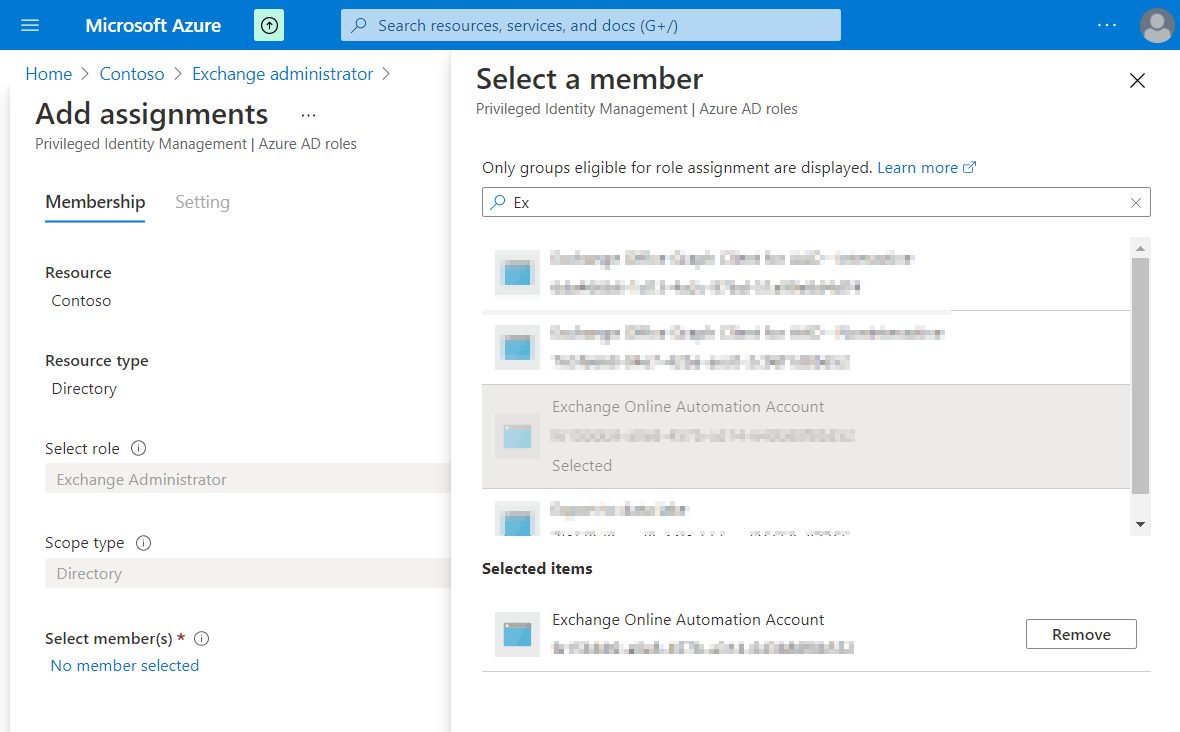This screenshot has width=1180, height=732.
Task: Show info for Select member(s)
Action: [202, 639]
